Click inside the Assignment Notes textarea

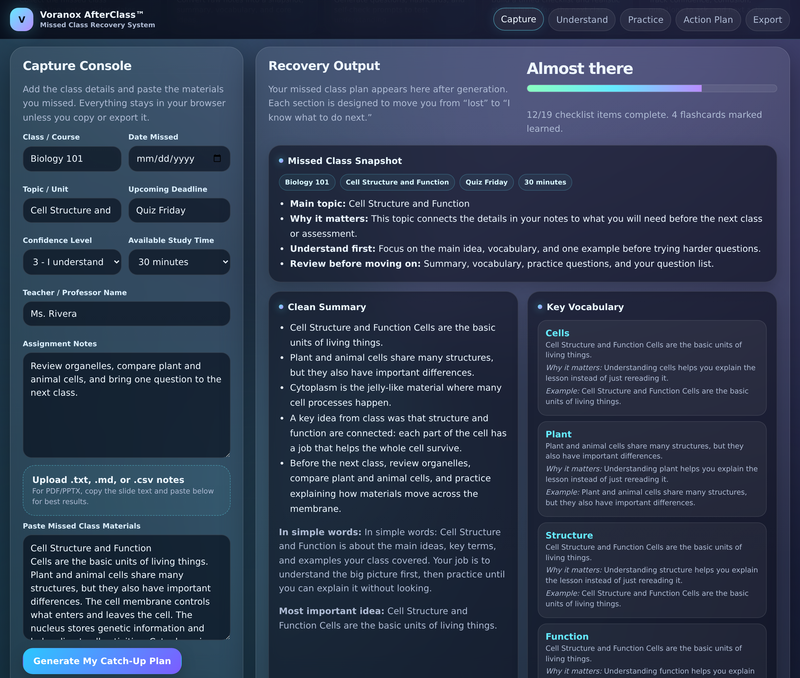(x=127, y=405)
